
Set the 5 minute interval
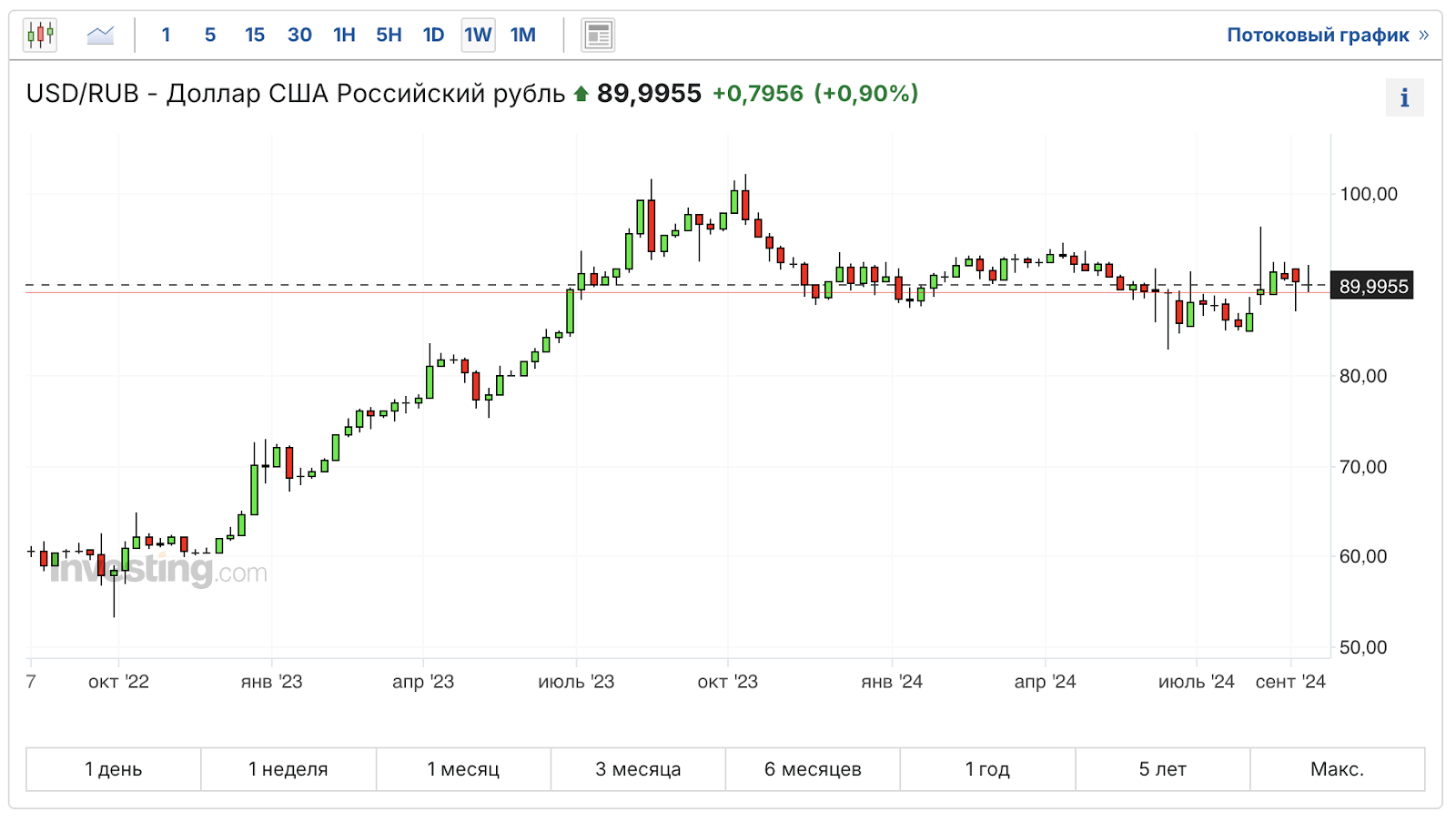click(x=210, y=36)
